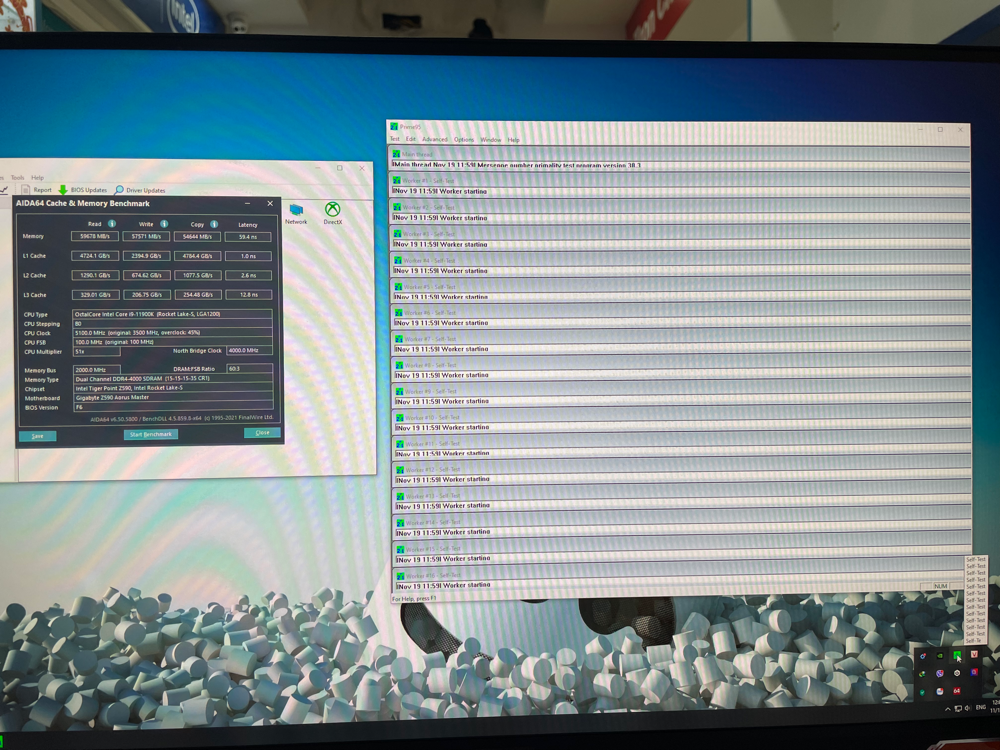Click the red AIDA64 tray icon
This screenshot has height=750, width=1000.
pos(957,691)
